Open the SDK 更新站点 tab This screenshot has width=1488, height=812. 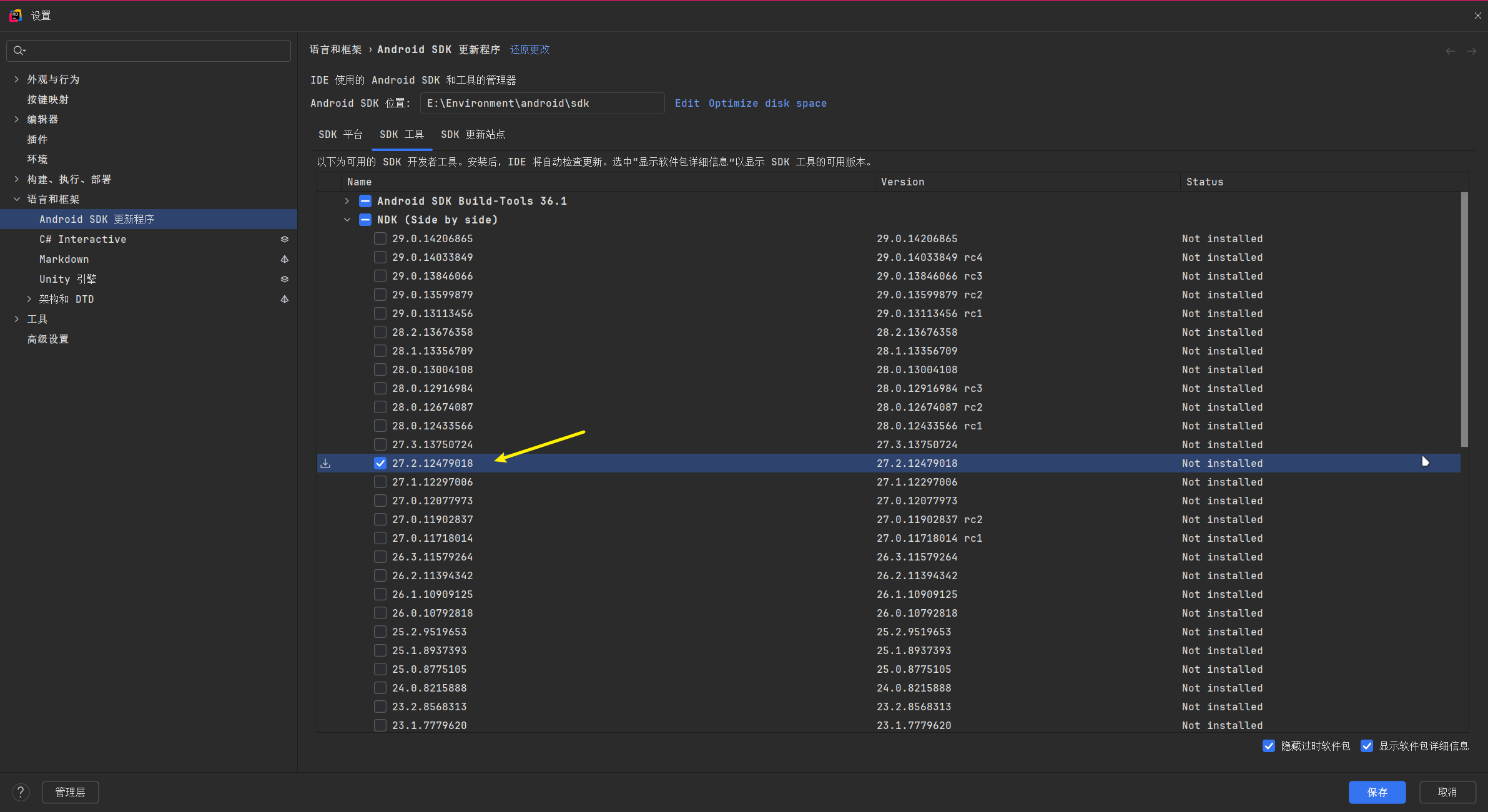(473, 134)
